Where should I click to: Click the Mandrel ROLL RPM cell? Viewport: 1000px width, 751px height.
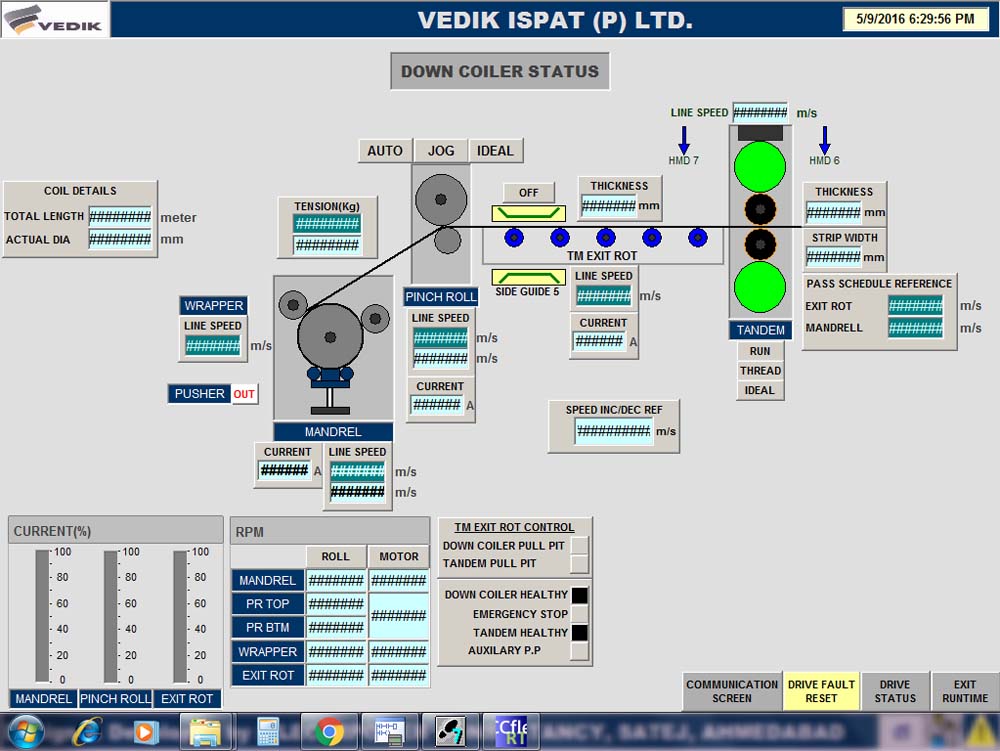[336, 580]
